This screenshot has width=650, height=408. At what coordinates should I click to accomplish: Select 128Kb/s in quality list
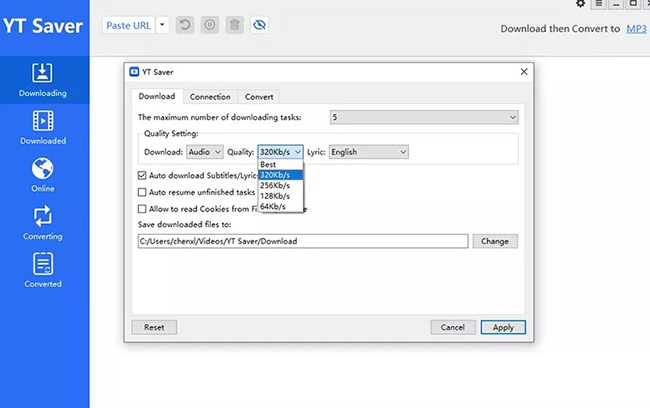pos(280,196)
